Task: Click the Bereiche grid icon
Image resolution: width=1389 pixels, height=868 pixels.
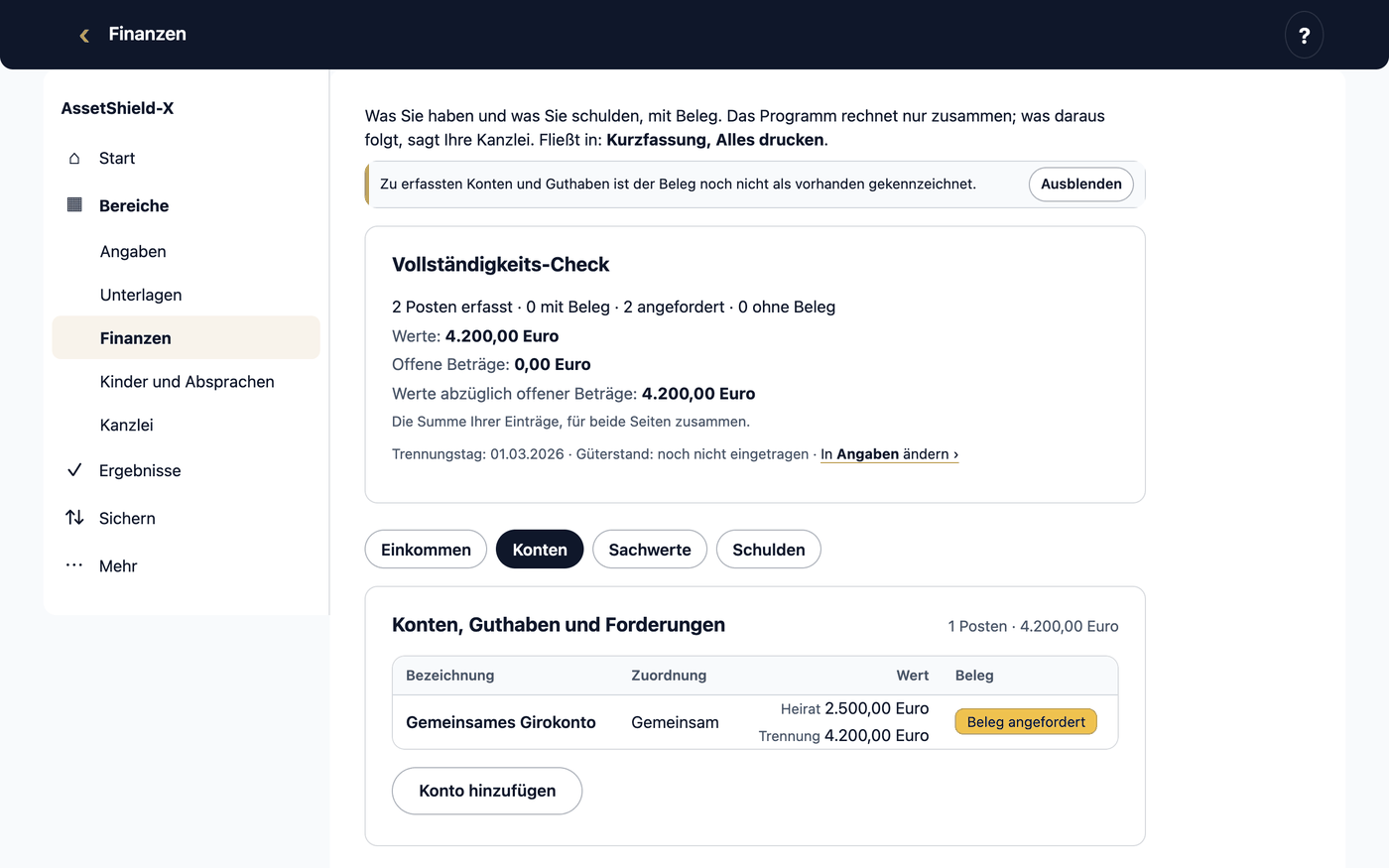Action: (x=74, y=205)
